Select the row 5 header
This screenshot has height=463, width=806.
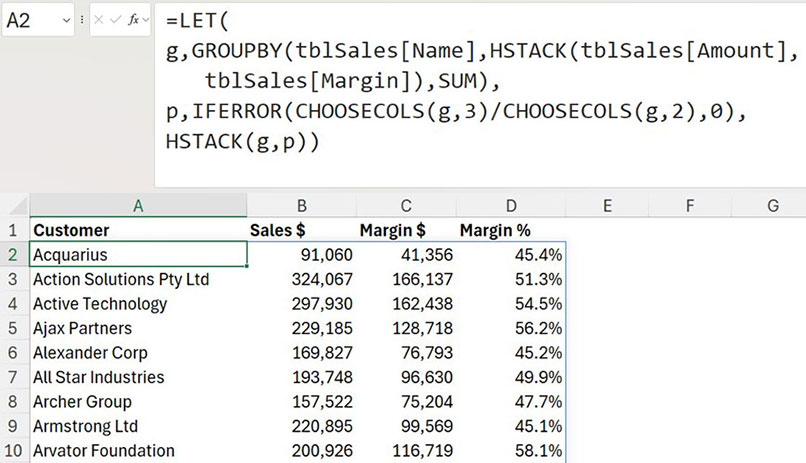[x=14, y=328]
